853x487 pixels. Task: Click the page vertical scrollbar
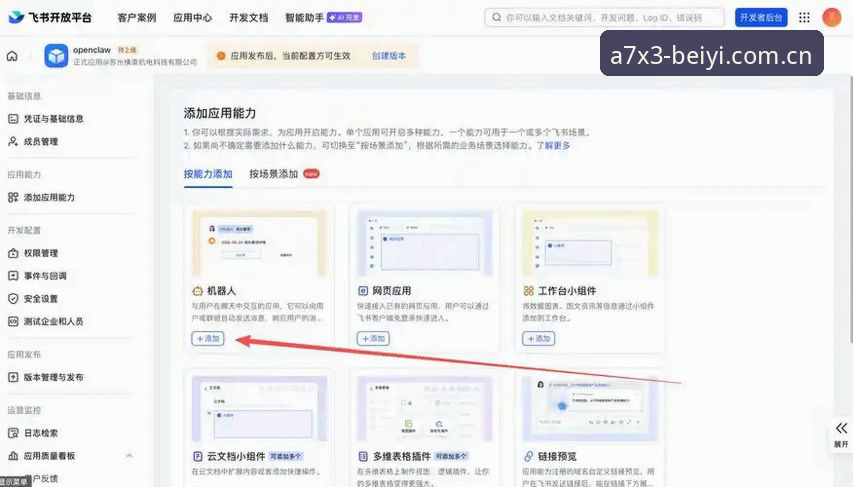850,209
